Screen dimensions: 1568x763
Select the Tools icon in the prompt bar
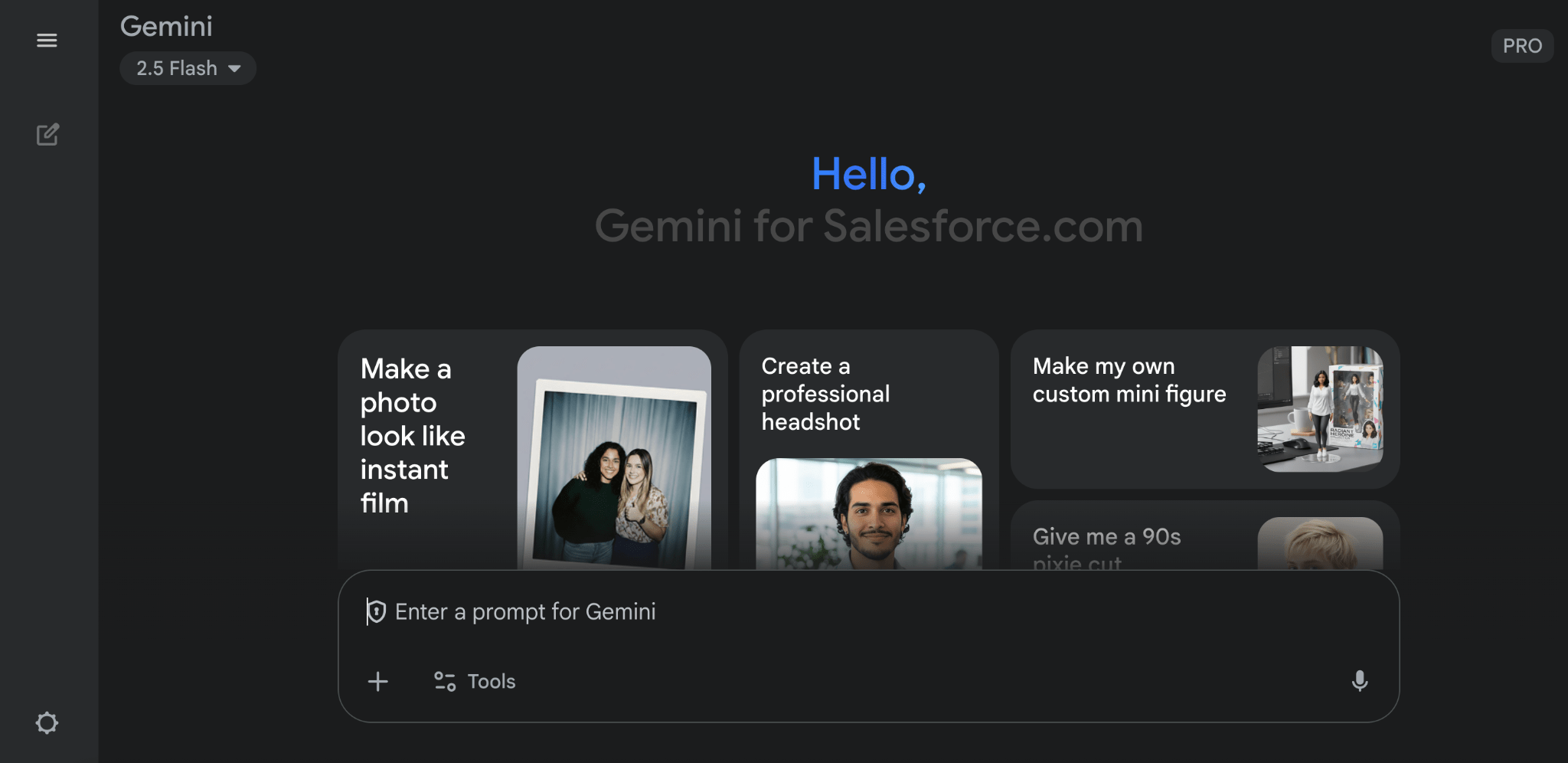(444, 681)
